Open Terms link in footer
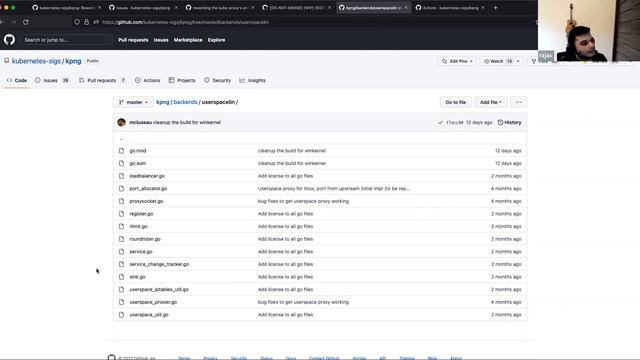This screenshot has height=360, width=640. click(x=184, y=358)
